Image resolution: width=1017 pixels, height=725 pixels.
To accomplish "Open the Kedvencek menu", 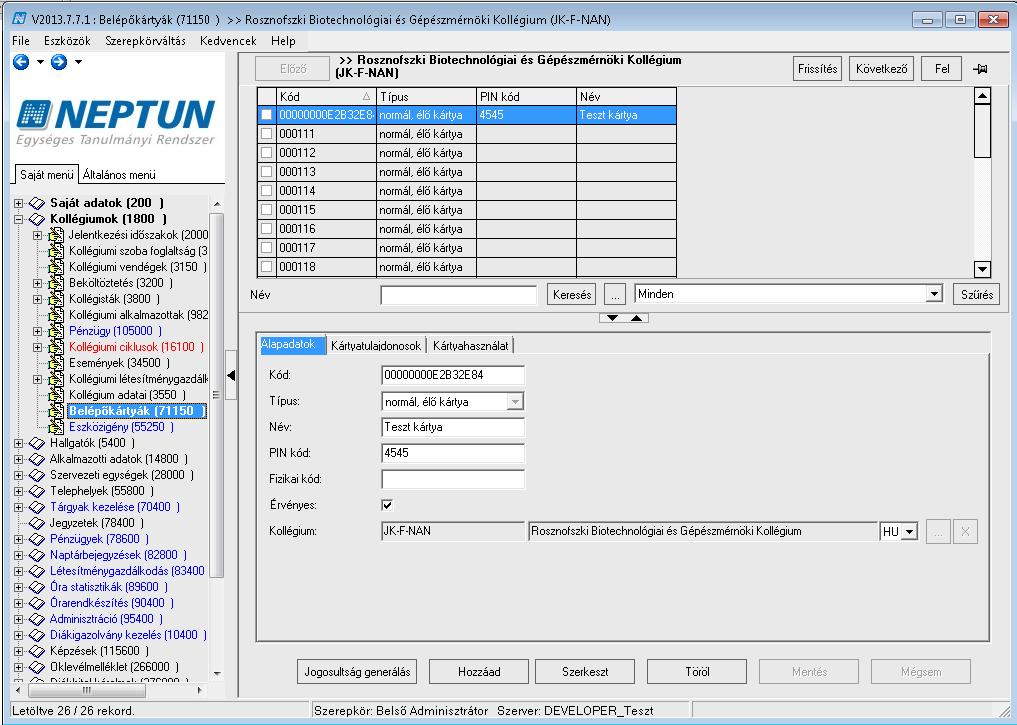I will 228,41.
